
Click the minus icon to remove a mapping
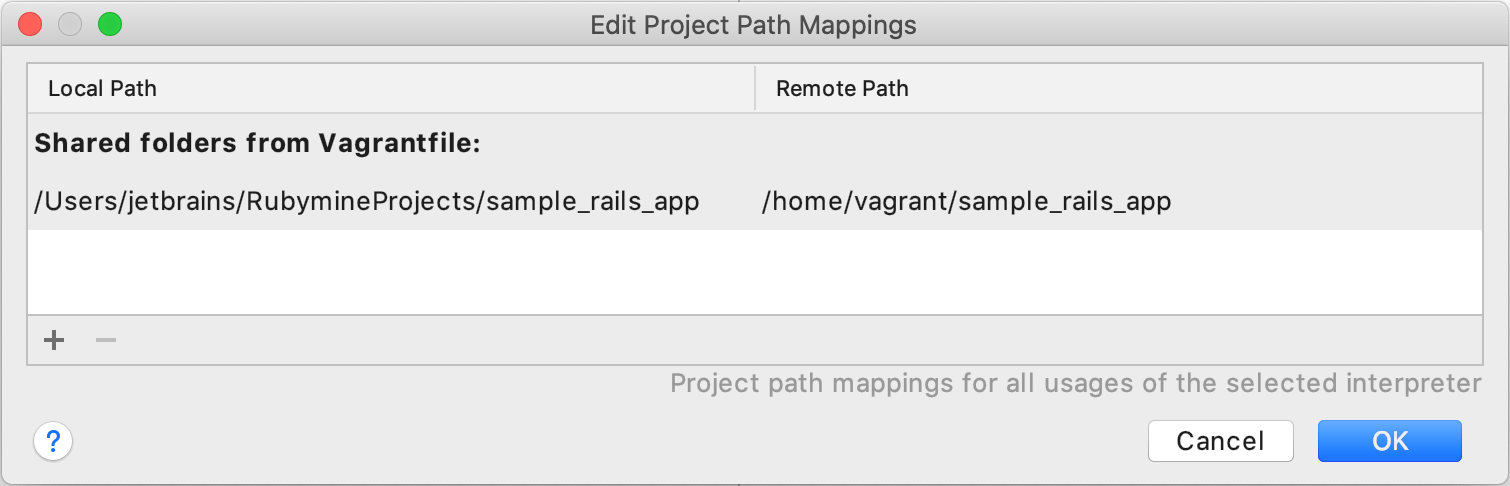pyautogui.click(x=106, y=340)
